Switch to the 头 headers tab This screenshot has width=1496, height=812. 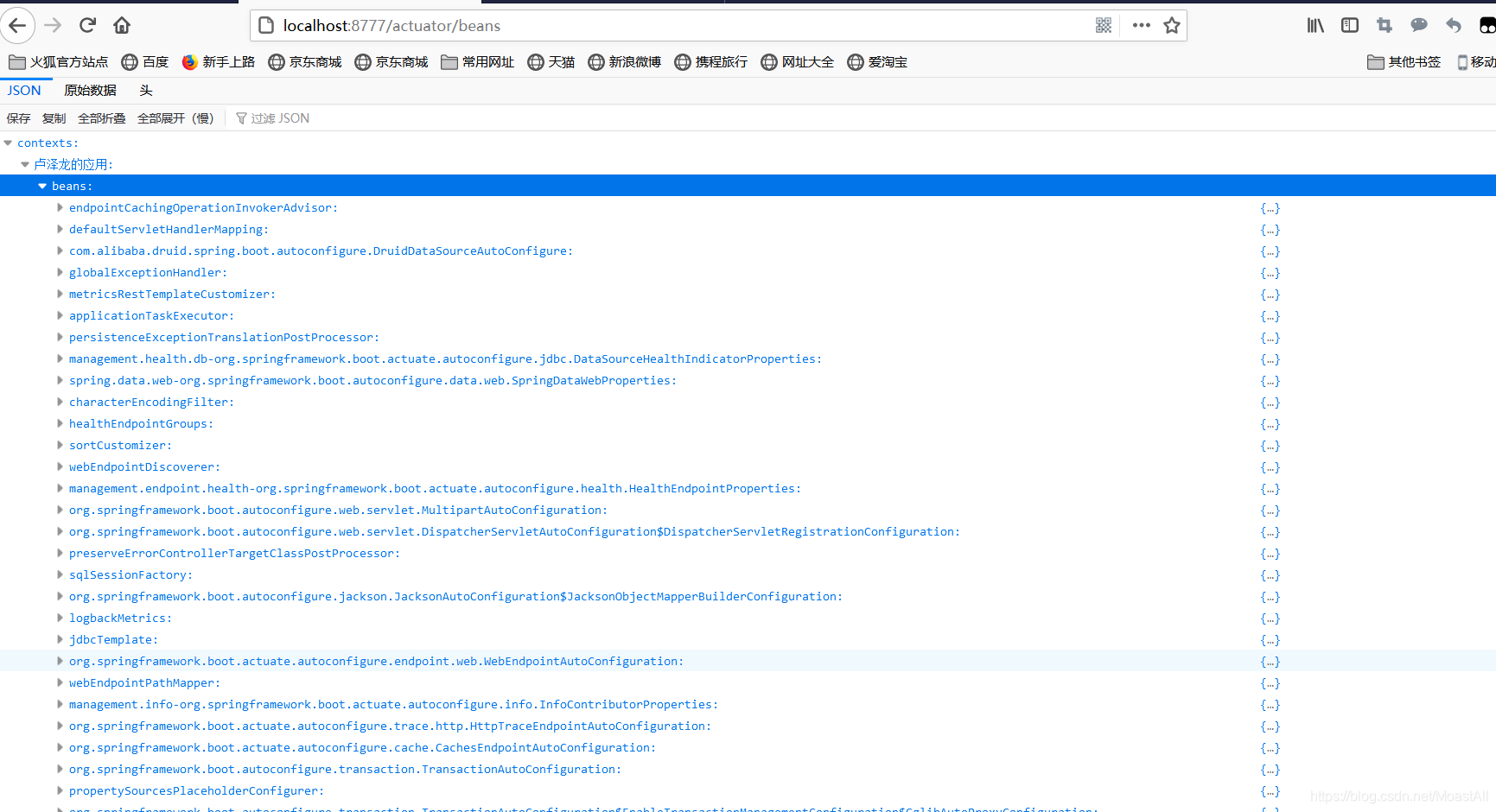tap(146, 90)
